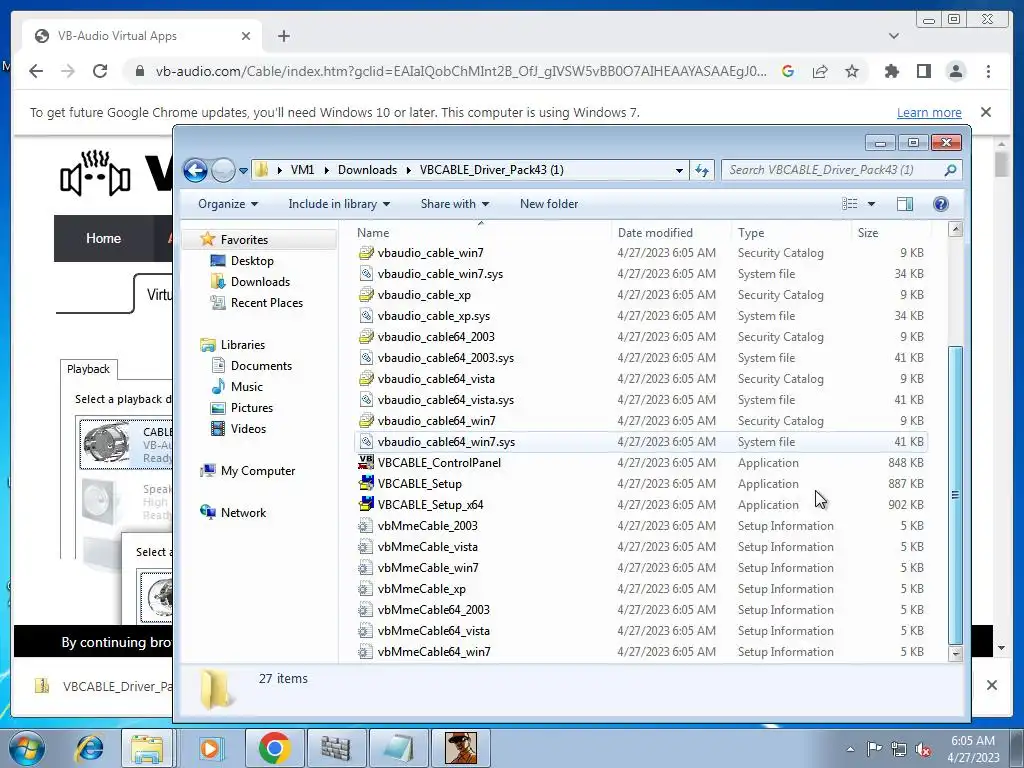The width and height of the screenshot is (1024, 768).
Task: Select vbaudio_cable64_win7.sys file icon
Action: [366, 441]
